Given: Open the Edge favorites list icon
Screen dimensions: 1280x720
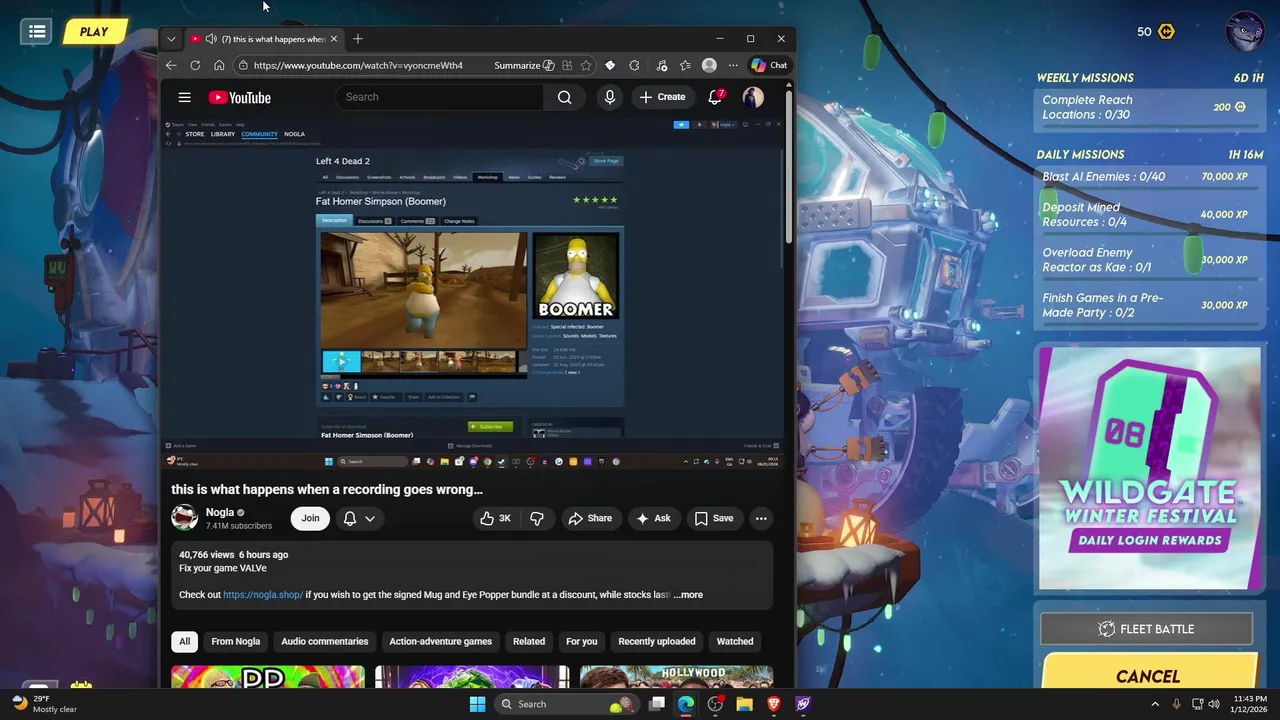Looking at the screenshot, I should (x=685, y=65).
